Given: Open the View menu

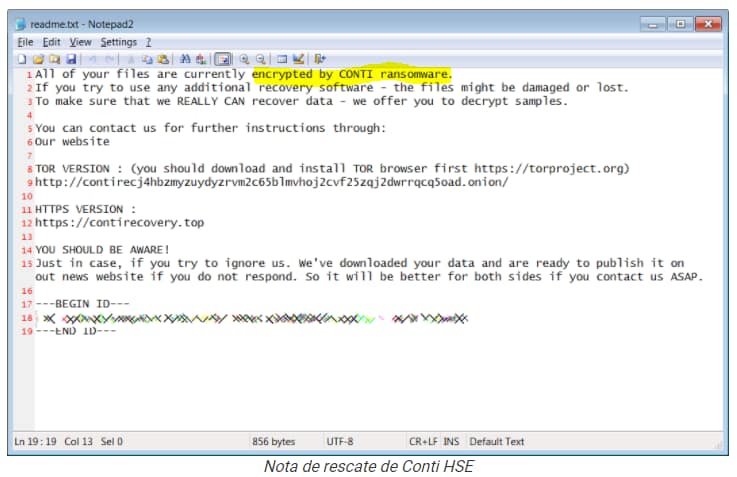Looking at the screenshot, I should (80, 42).
